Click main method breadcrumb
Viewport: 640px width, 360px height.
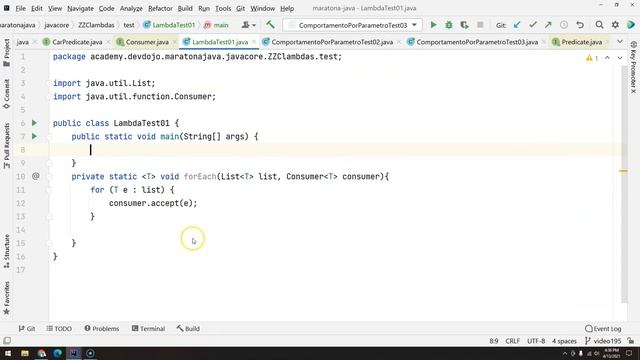point(216,25)
